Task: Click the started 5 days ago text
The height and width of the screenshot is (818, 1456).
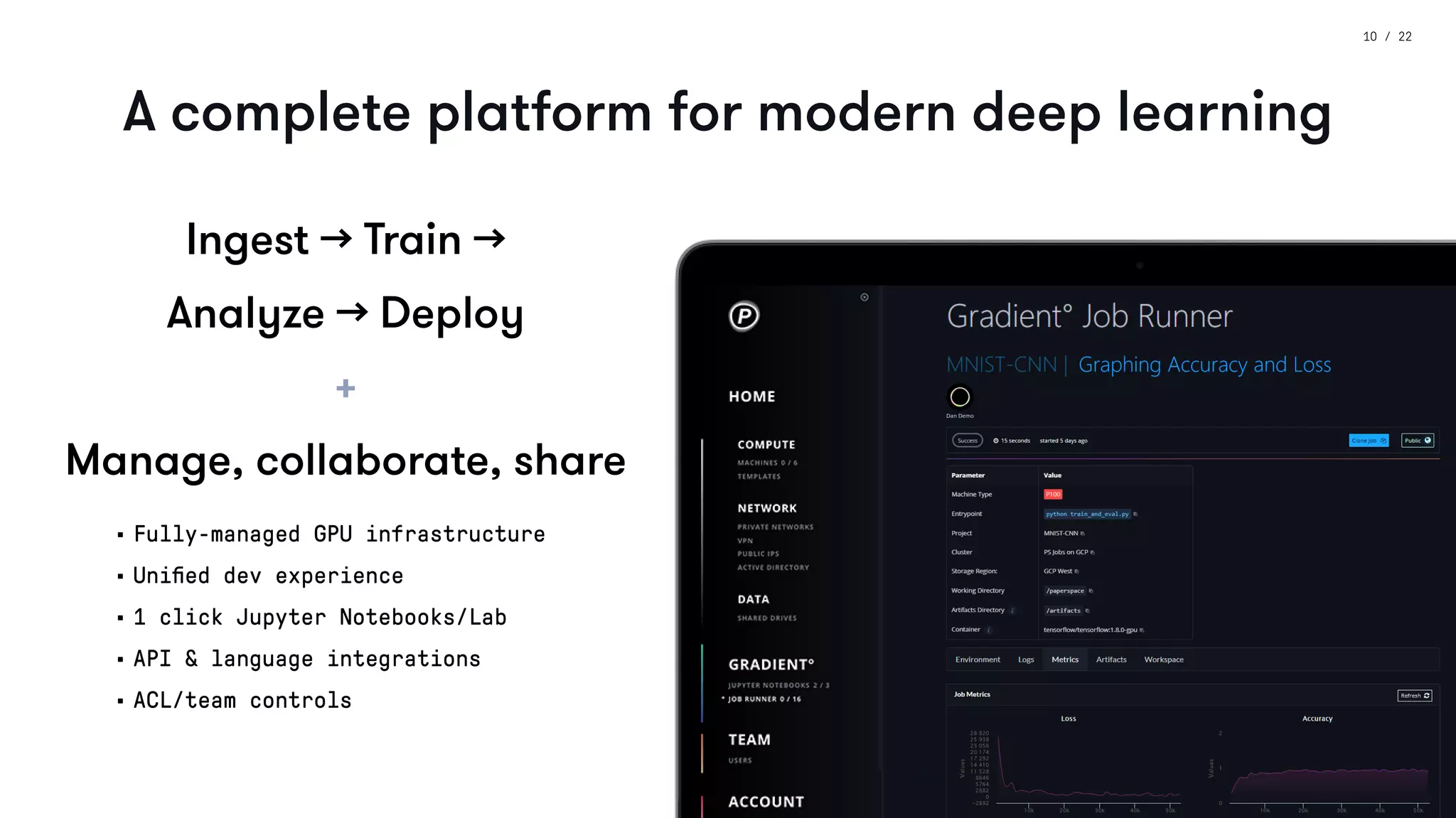Action: [x=1064, y=441]
